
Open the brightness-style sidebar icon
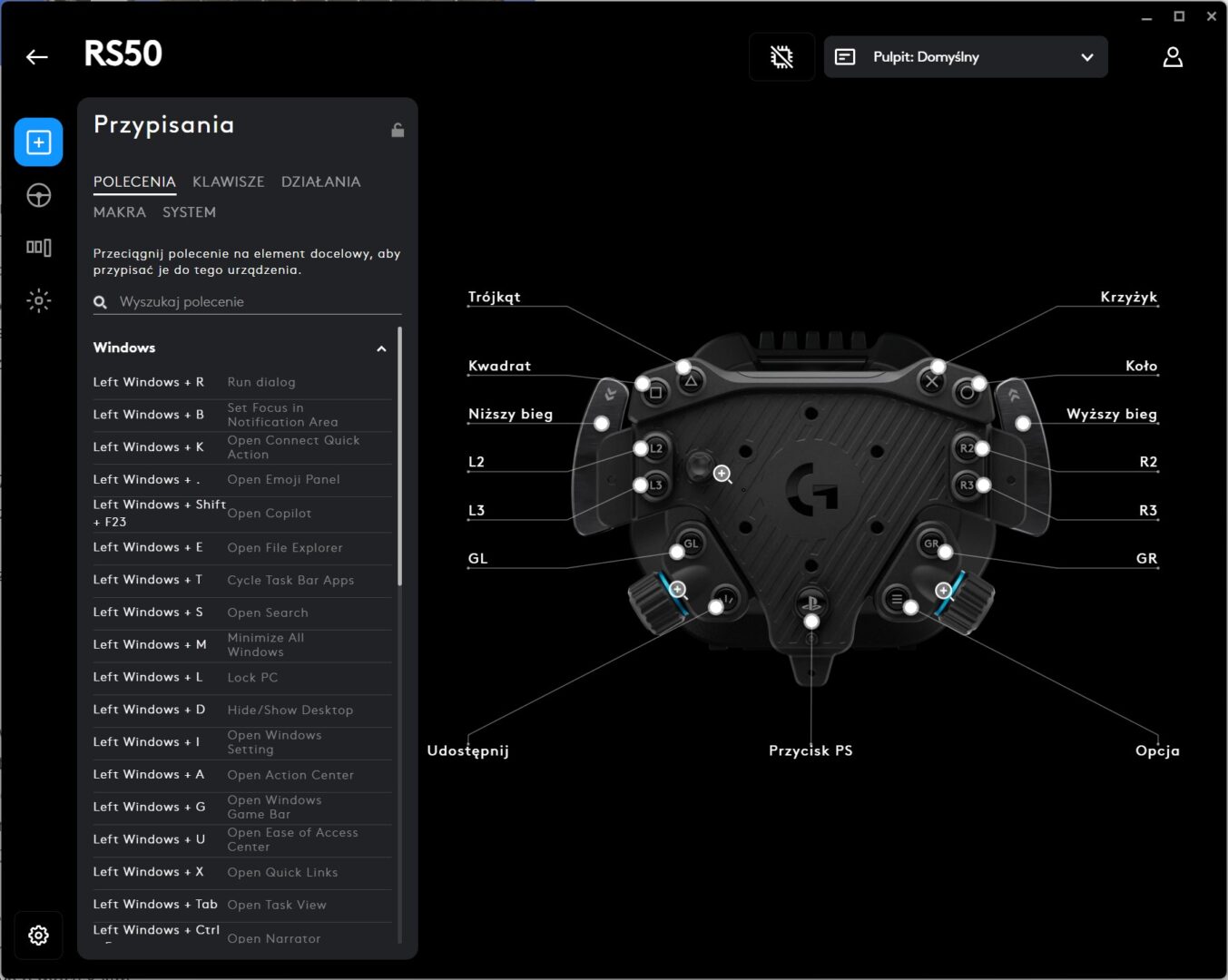tap(38, 300)
